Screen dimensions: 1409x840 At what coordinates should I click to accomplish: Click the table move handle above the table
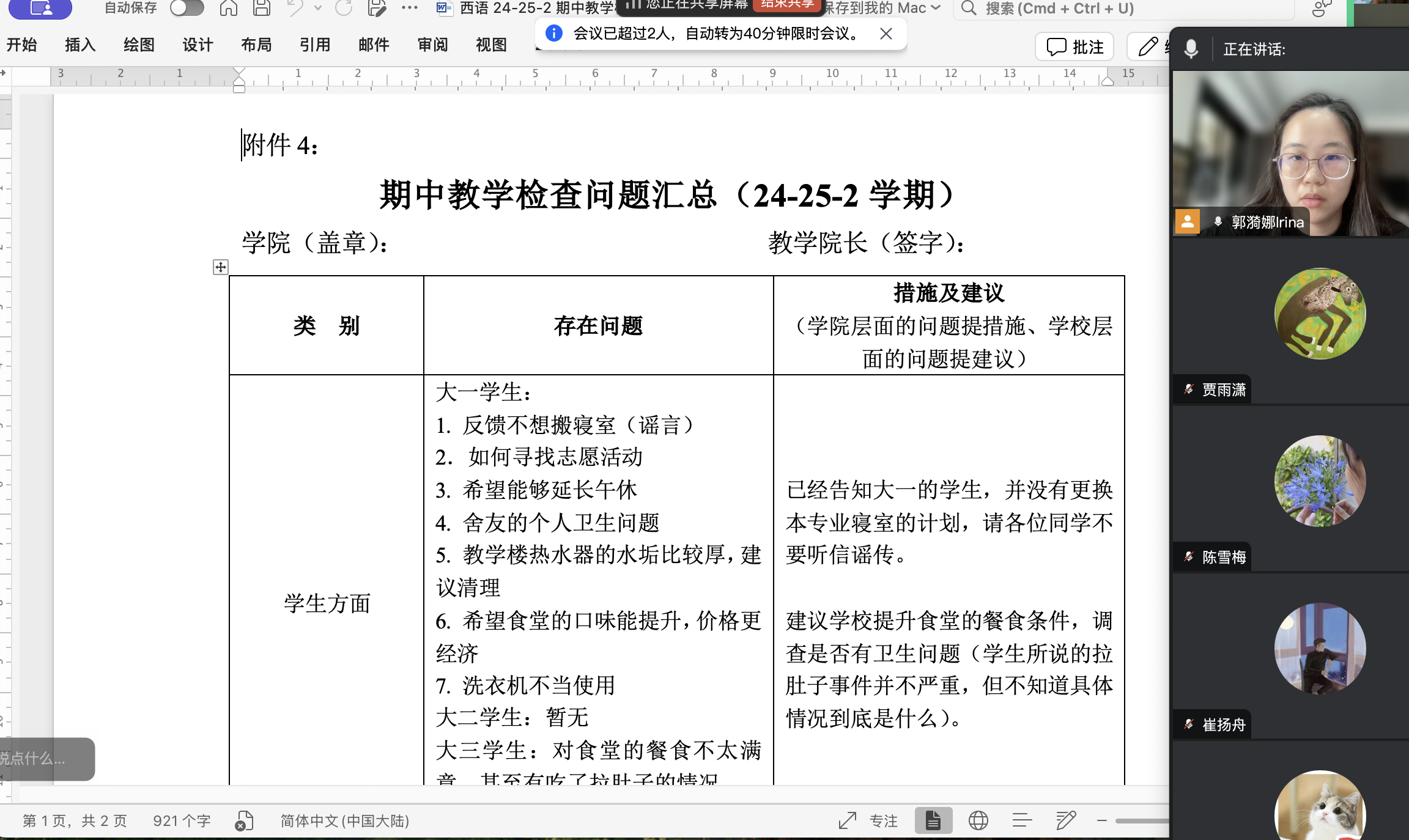[x=221, y=267]
